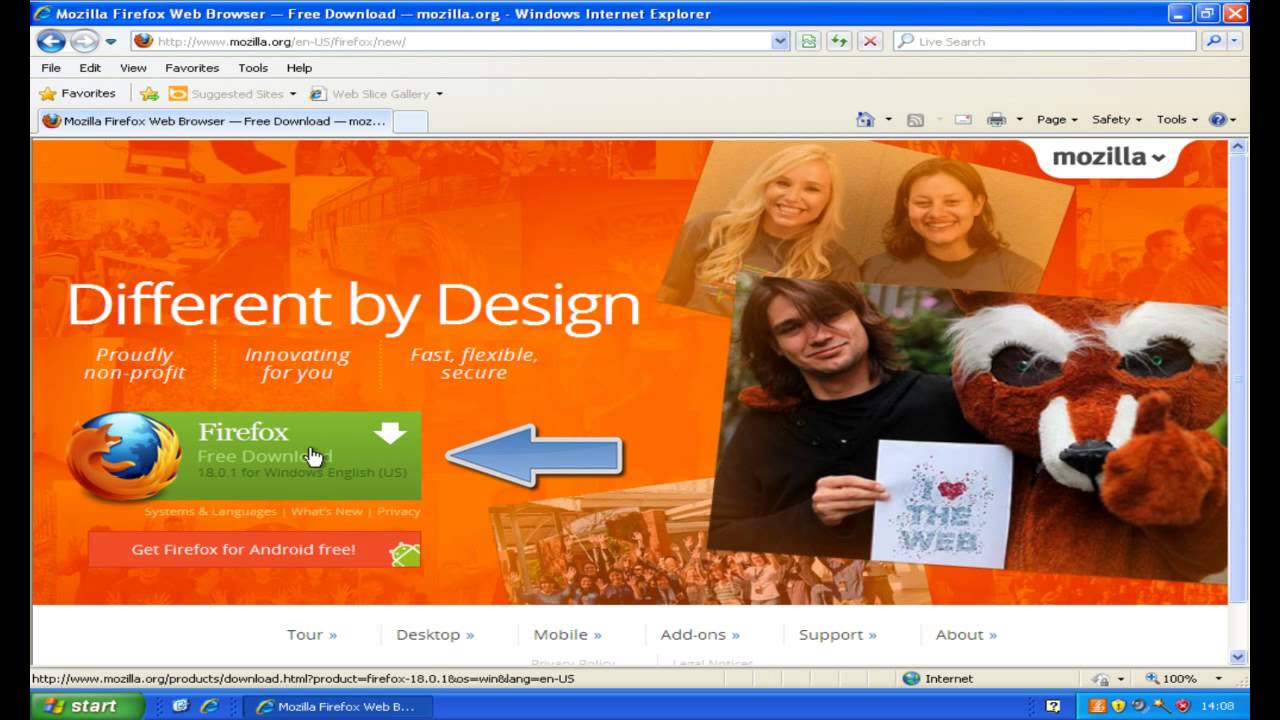The height and width of the screenshot is (720, 1280).
Task: Click the mozilla.org address bar field
Action: click(x=460, y=41)
